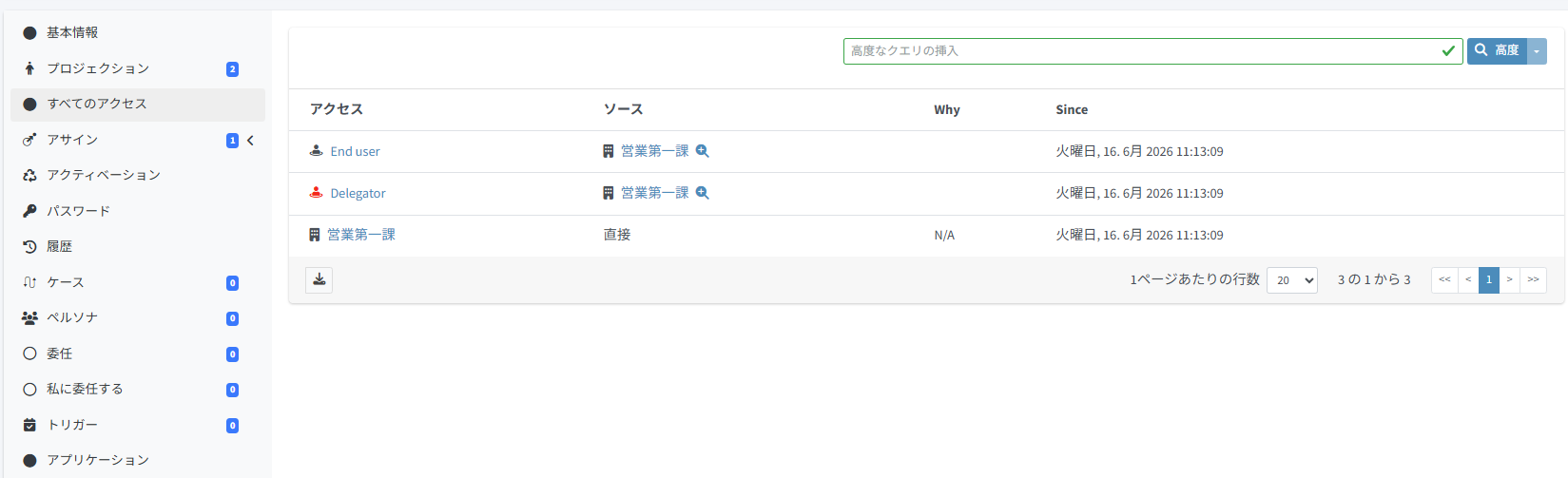Click the アサイン count badge
This screenshot has width=1568, height=478.
(x=232, y=141)
